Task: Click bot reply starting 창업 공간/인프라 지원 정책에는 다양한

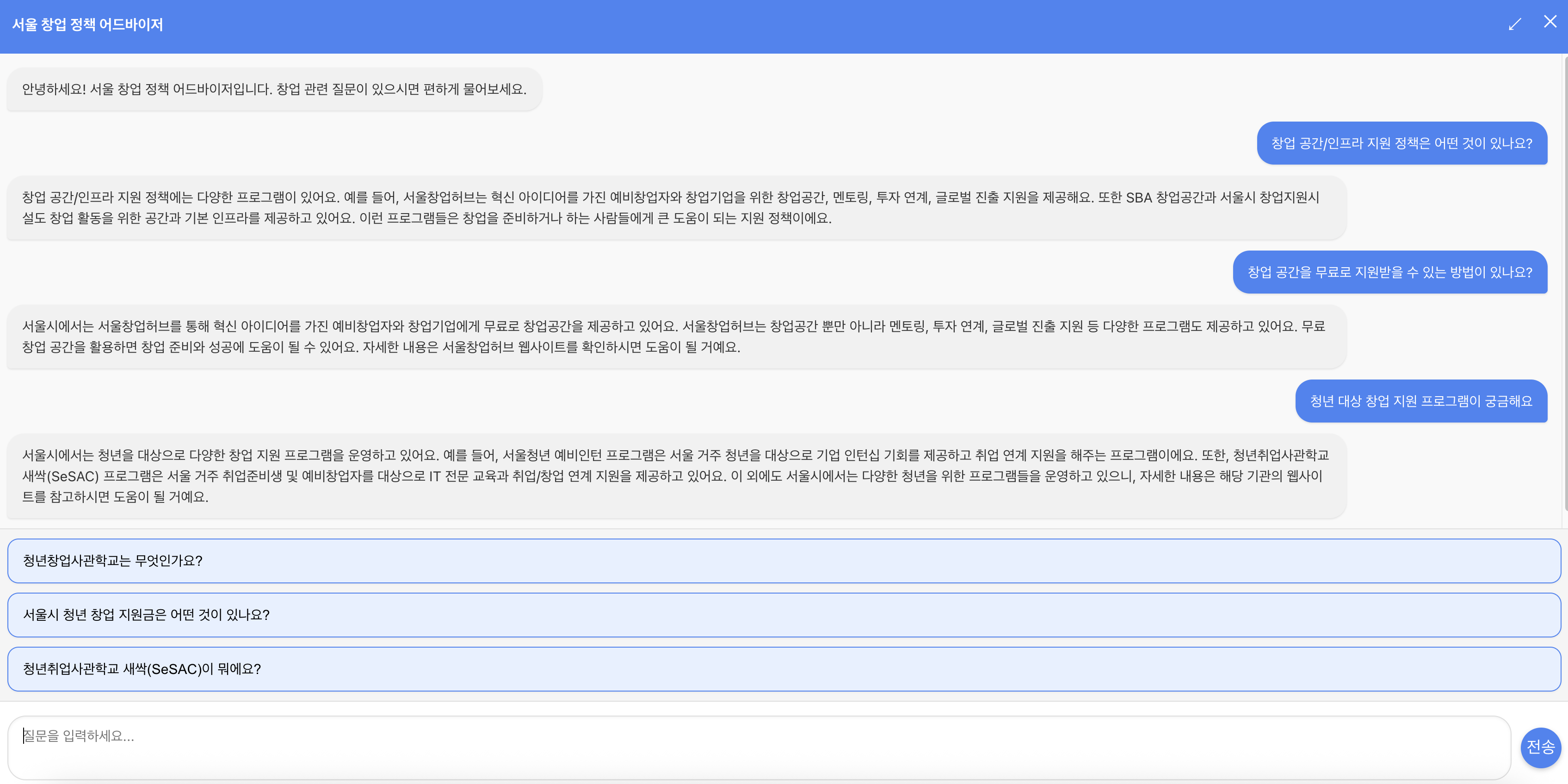Action: coord(676,208)
